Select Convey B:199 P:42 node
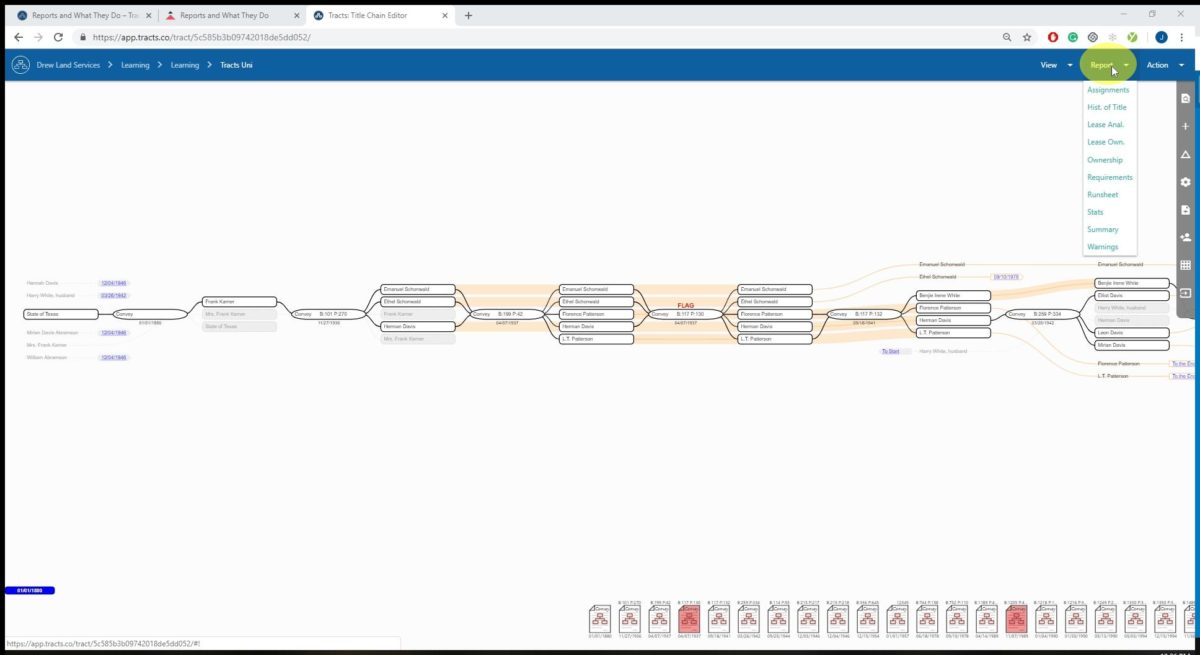The width and height of the screenshot is (1200, 655). (x=509, y=314)
